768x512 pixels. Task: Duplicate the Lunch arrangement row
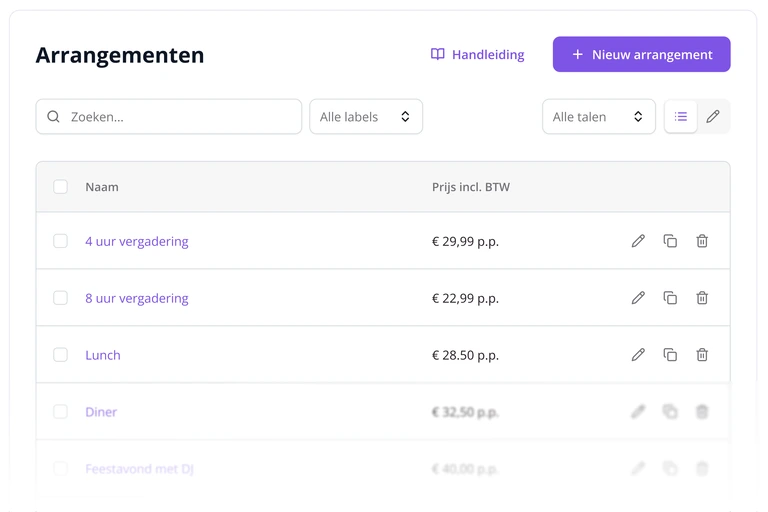click(x=670, y=355)
